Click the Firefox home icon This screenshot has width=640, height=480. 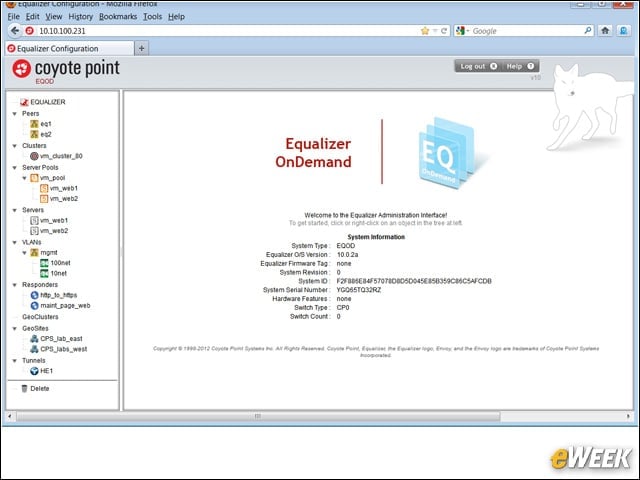[x=605, y=31]
